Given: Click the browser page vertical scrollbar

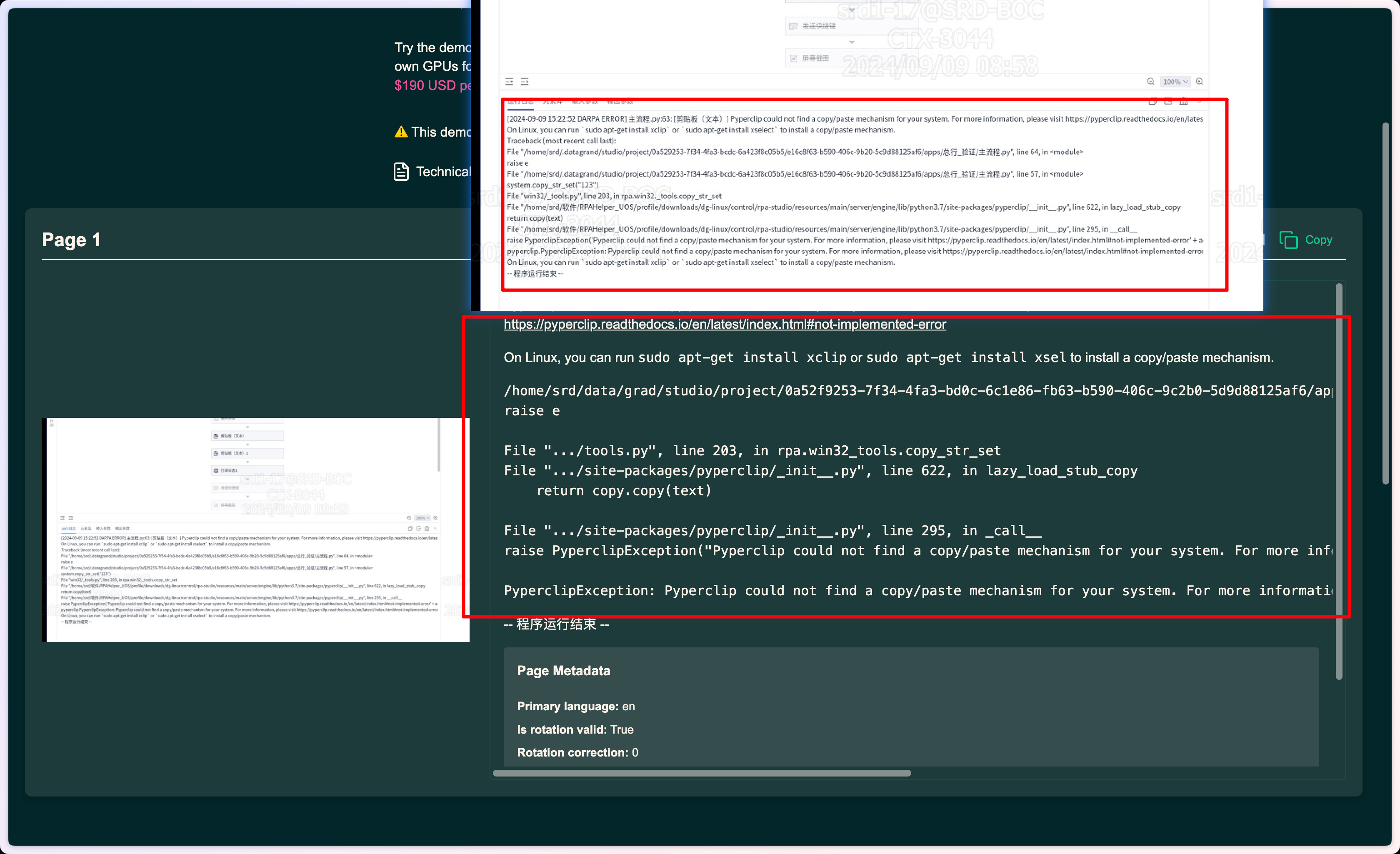Looking at the screenshot, I should pos(1386,303).
